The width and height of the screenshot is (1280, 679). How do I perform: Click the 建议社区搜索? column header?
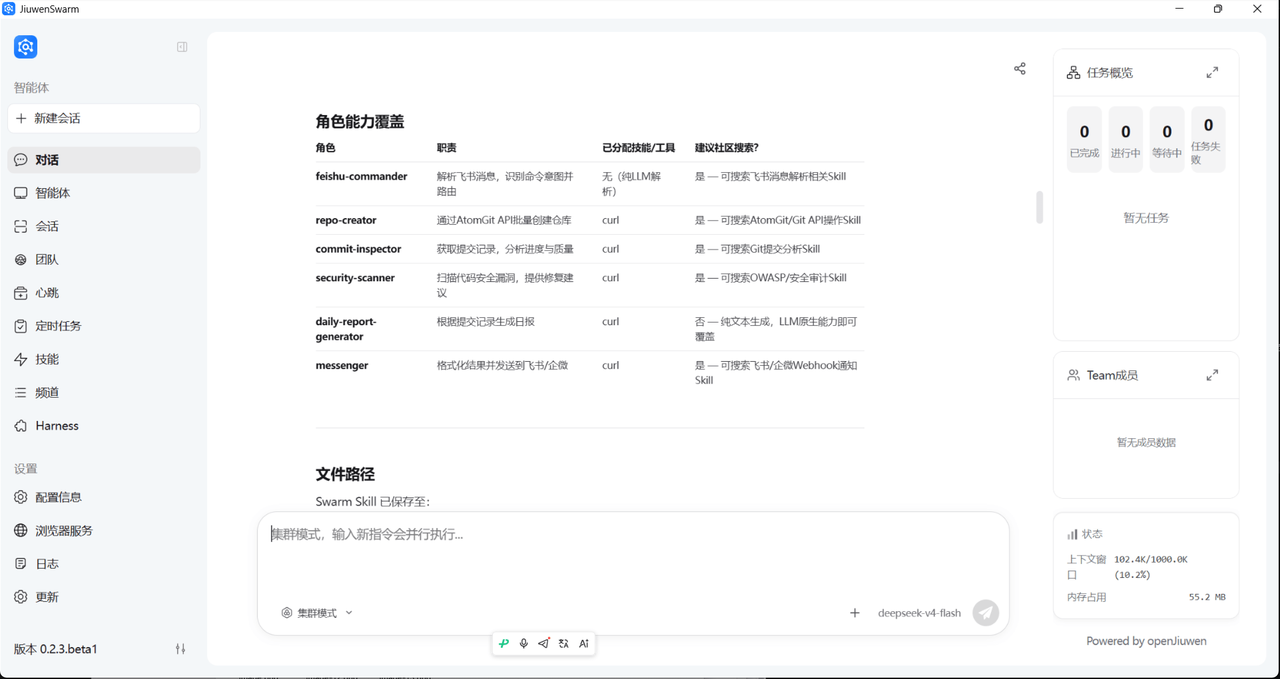pyautogui.click(x=727, y=148)
